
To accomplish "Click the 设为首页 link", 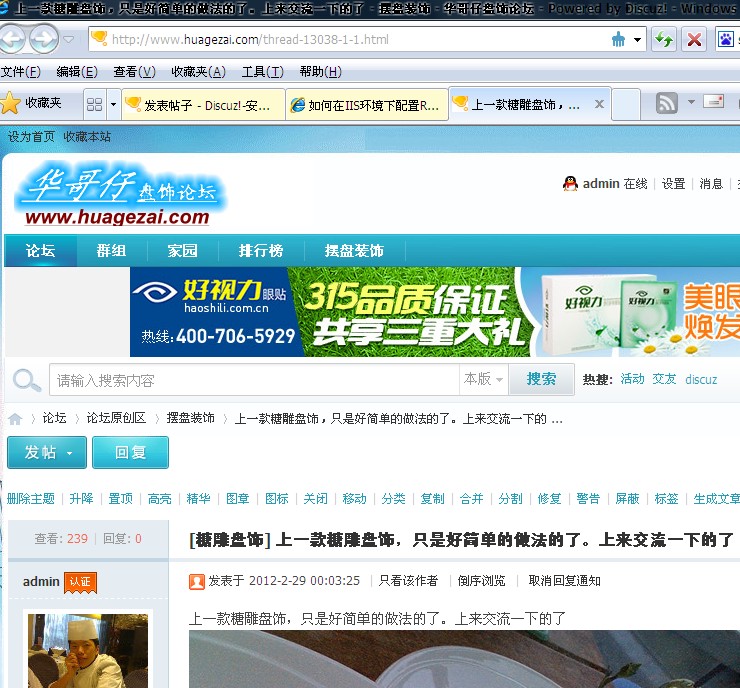I will [32, 137].
